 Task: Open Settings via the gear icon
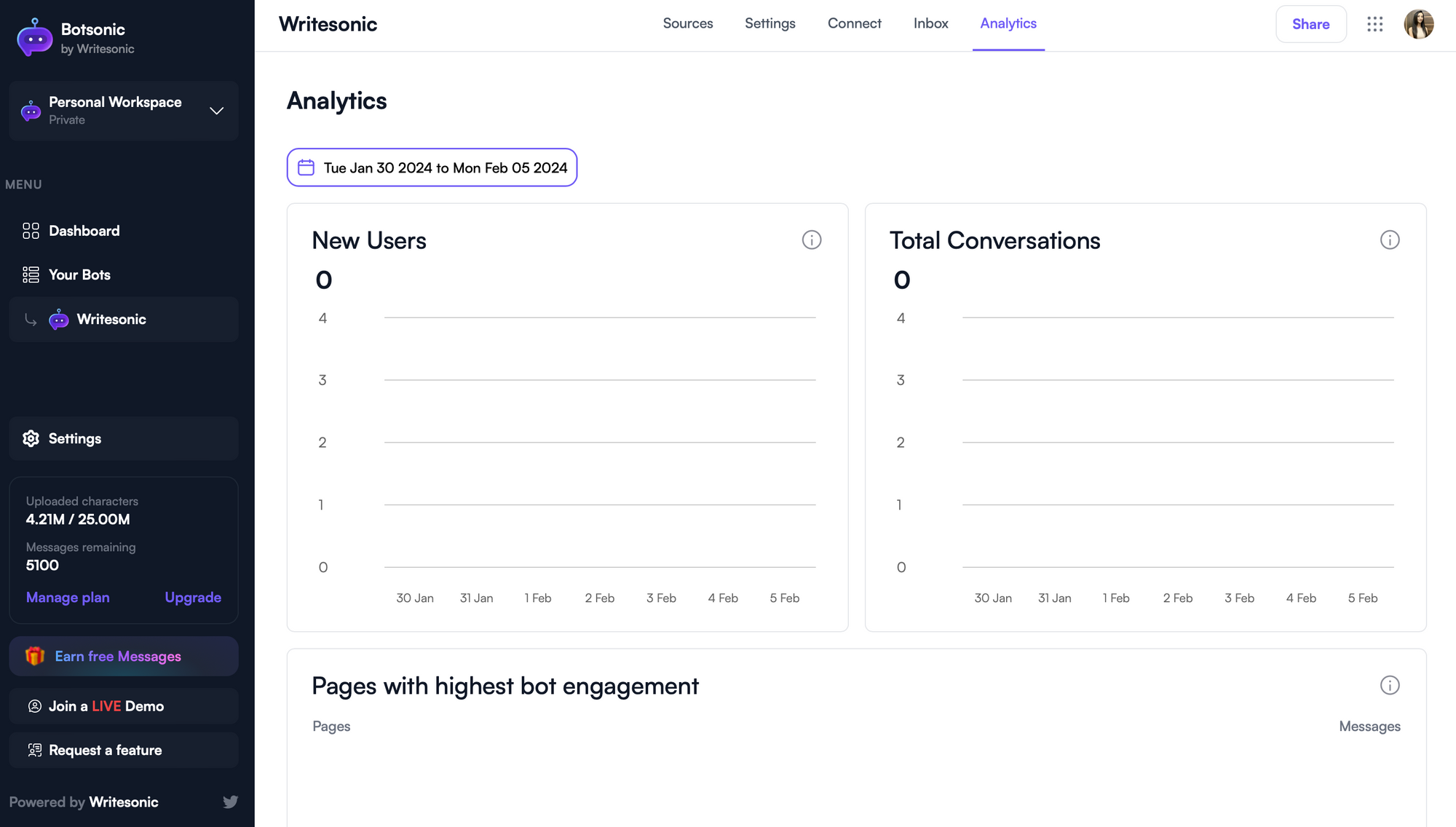pyautogui.click(x=31, y=438)
